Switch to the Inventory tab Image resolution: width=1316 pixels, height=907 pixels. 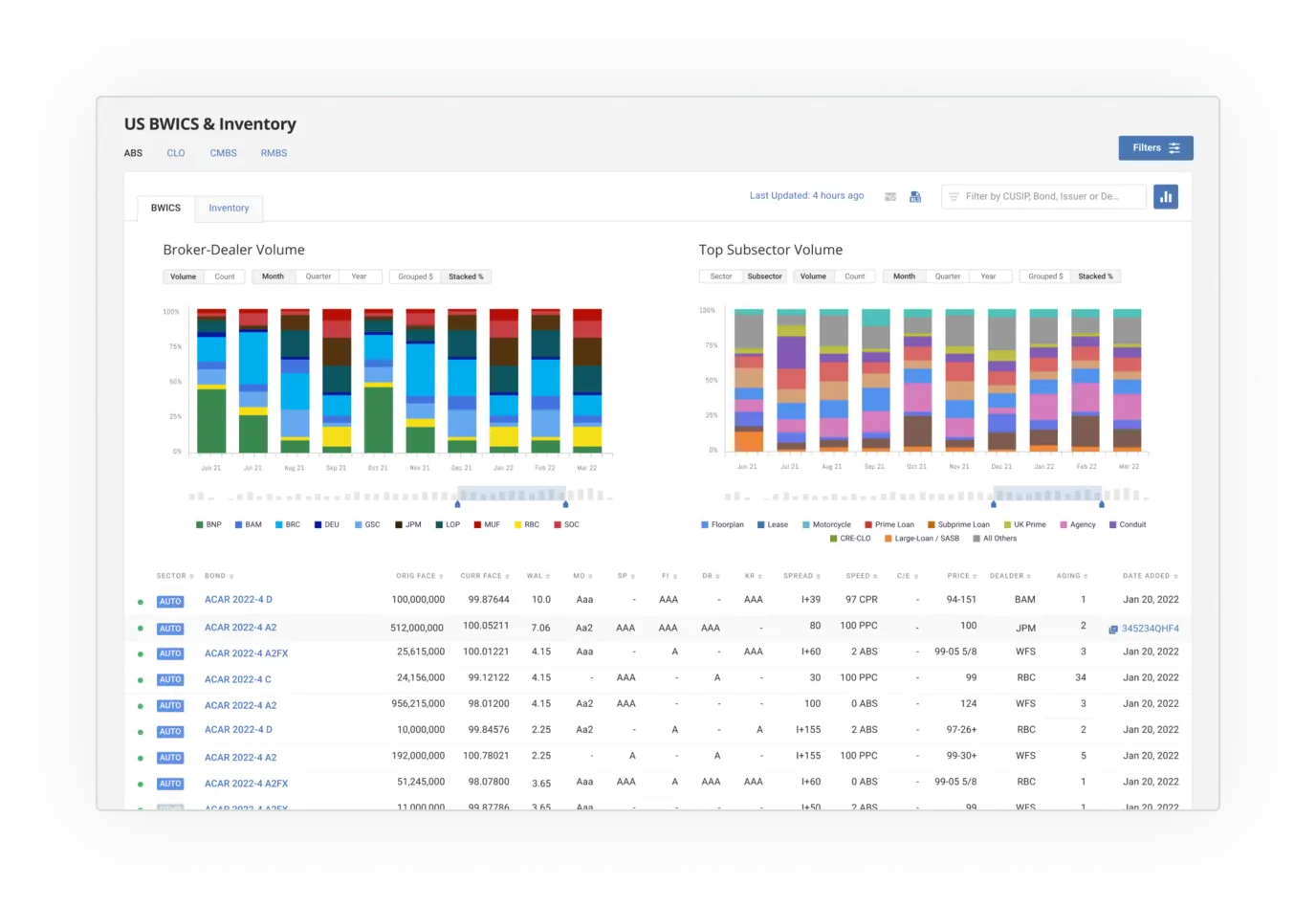coord(229,208)
